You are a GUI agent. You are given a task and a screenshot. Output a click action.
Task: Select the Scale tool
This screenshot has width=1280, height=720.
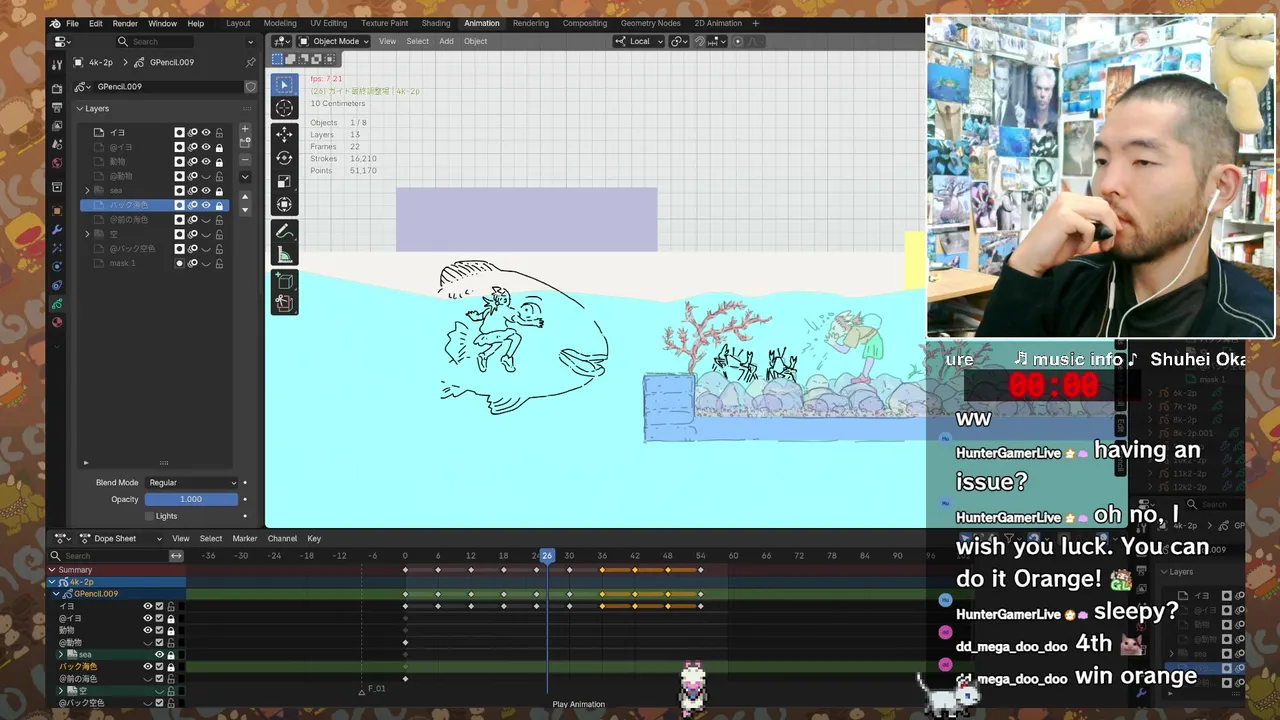(x=284, y=181)
